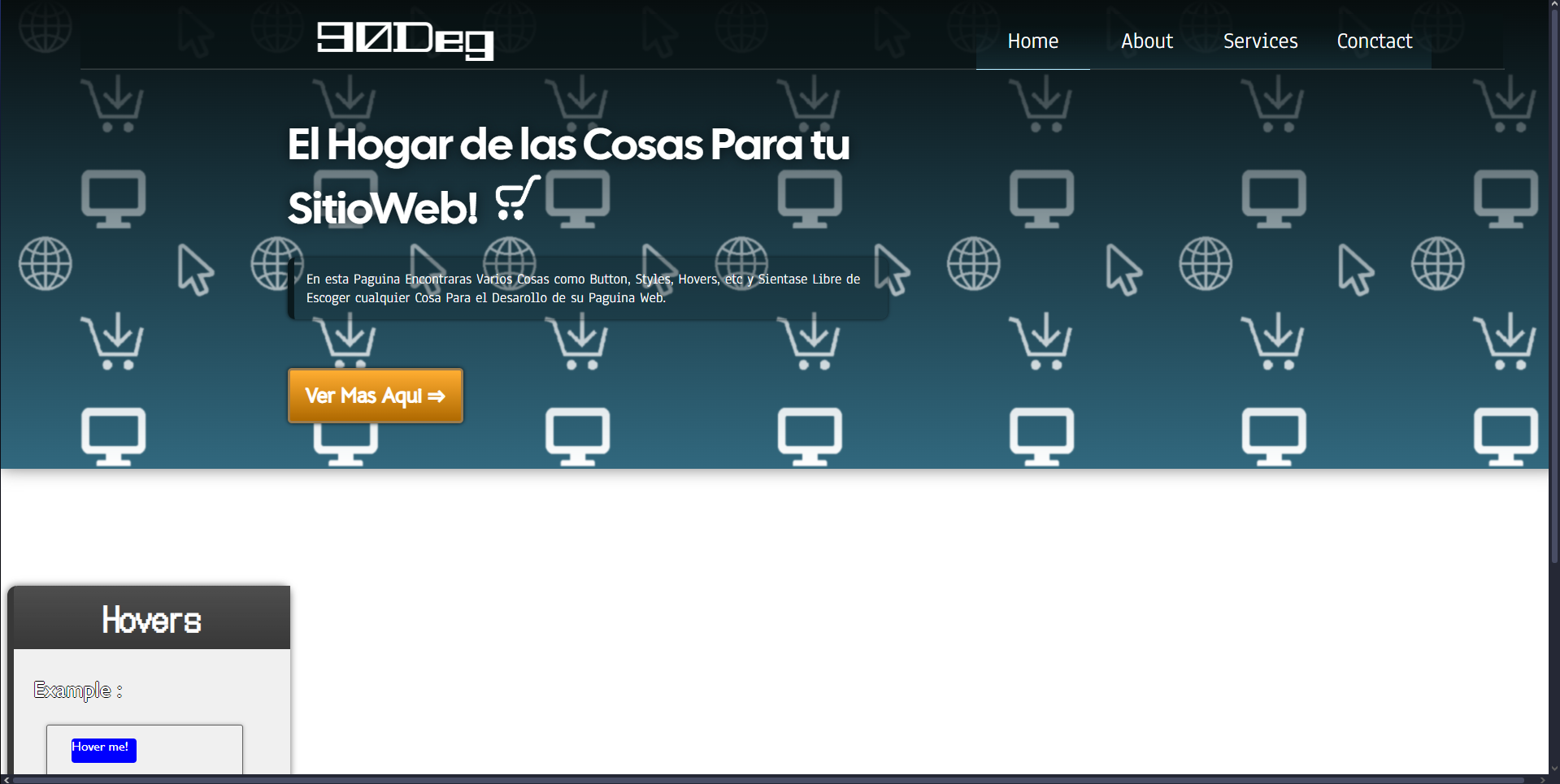Image resolution: width=1560 pixels, height=784 pixels.
Task: Go to the About page
Action: click(x=1146, y=41)
